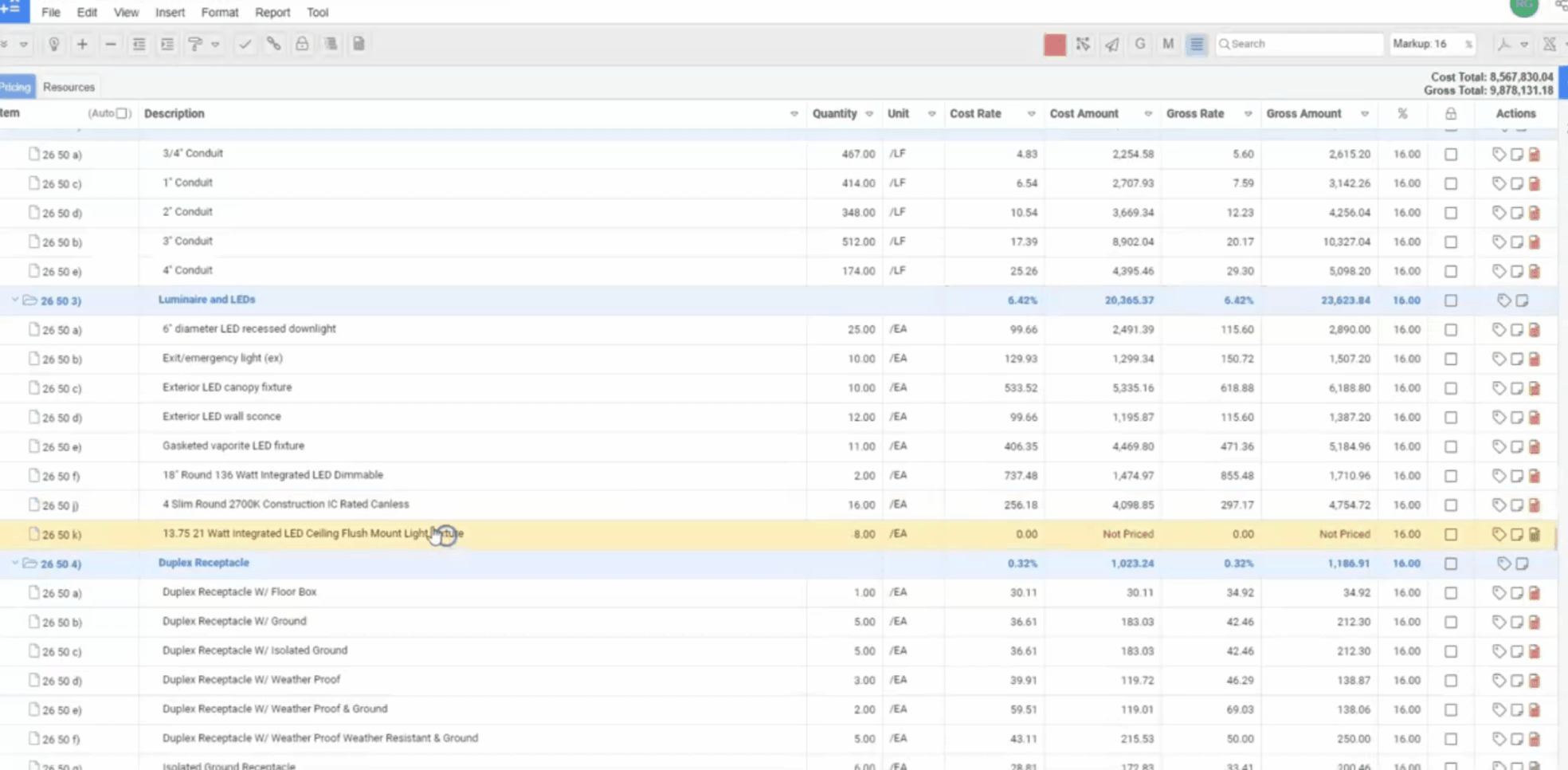The width and height of the screenshot is (1568, 770).
Task: Click the tag icon on the Duplex Receptacle row
Action: pyautogui.click(x=1504, y=564)
